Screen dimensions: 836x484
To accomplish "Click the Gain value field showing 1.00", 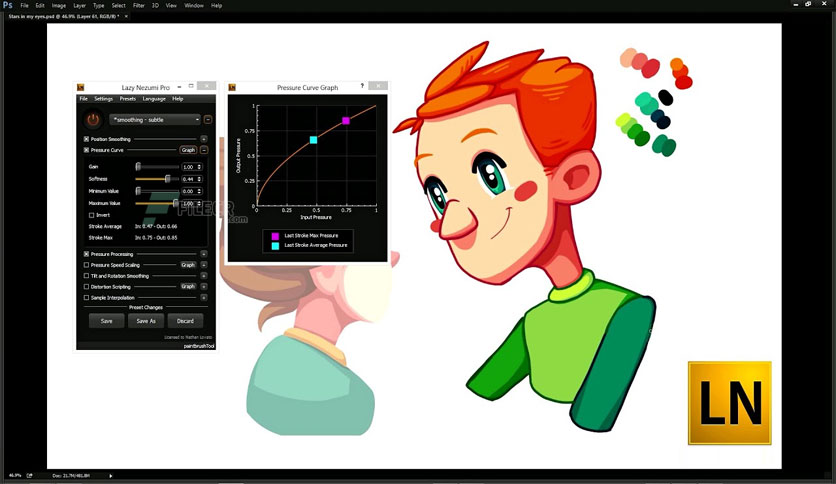I will pos(191,167).
